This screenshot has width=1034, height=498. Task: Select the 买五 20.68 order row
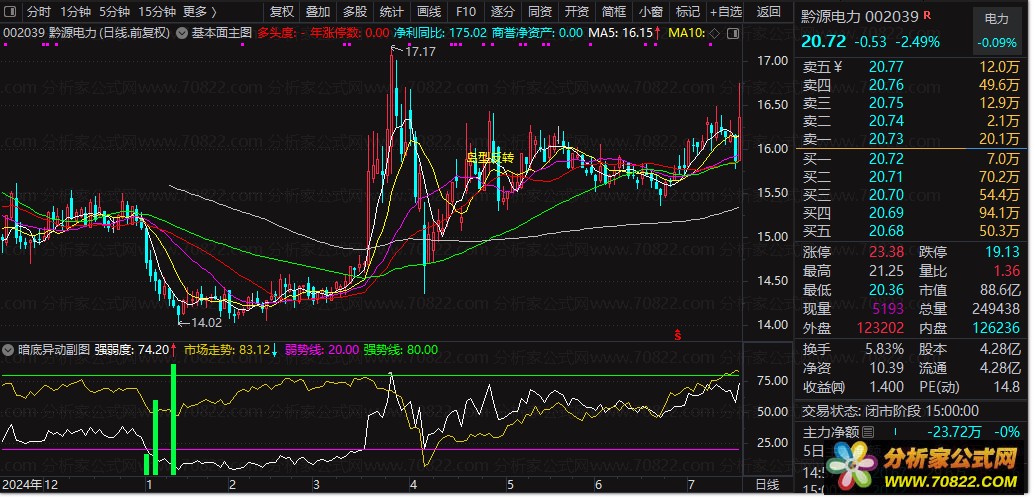point(911,231)
